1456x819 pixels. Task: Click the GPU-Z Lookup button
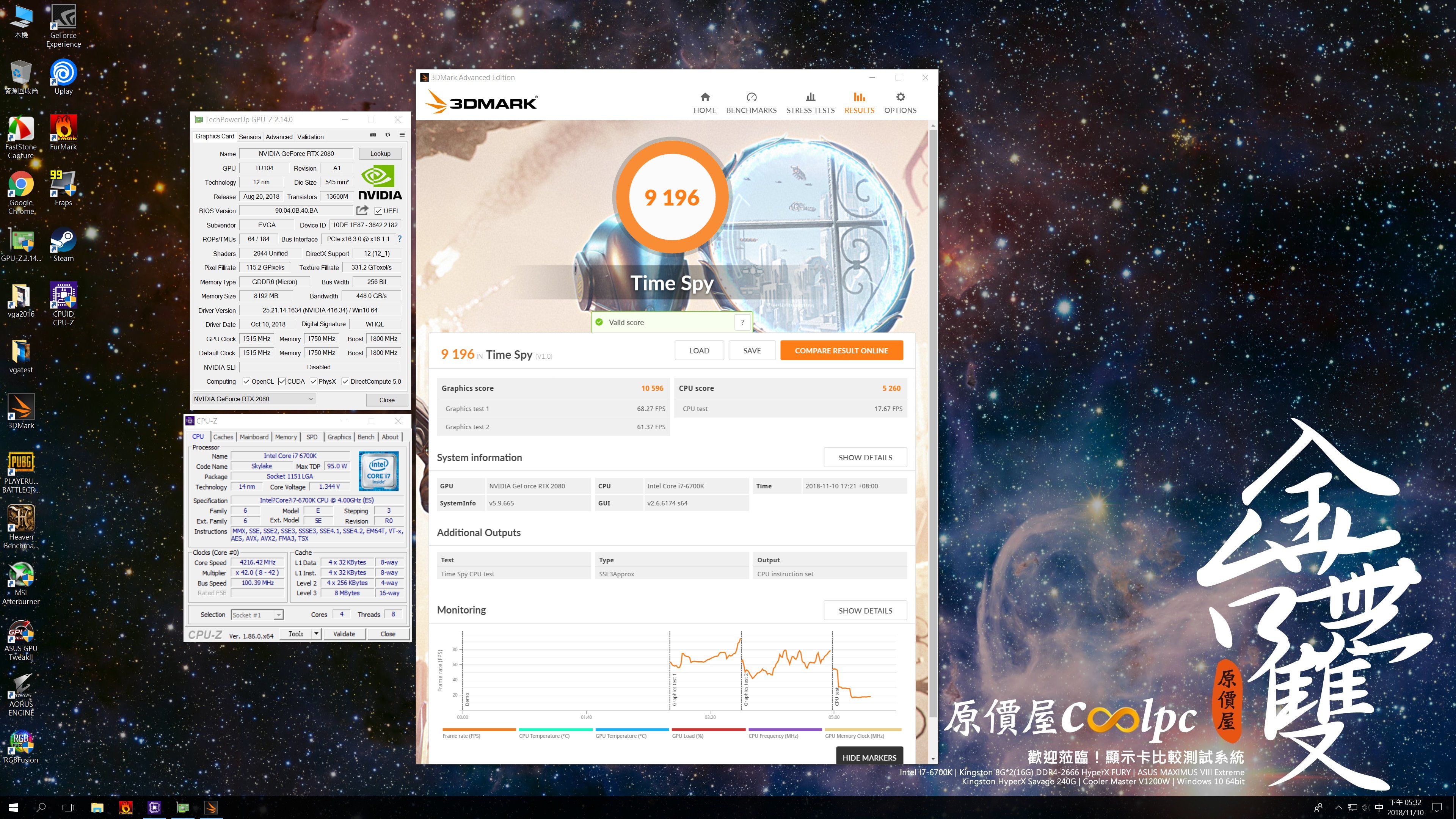pos(380,154)
